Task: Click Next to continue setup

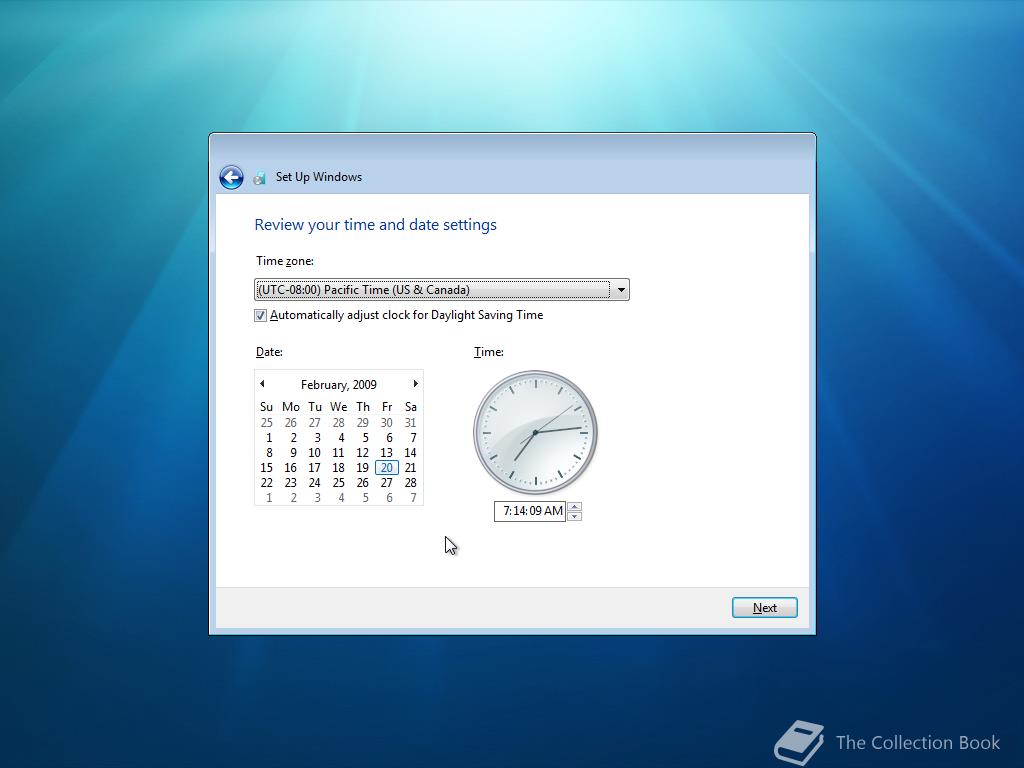Action: tap(765, 607)
